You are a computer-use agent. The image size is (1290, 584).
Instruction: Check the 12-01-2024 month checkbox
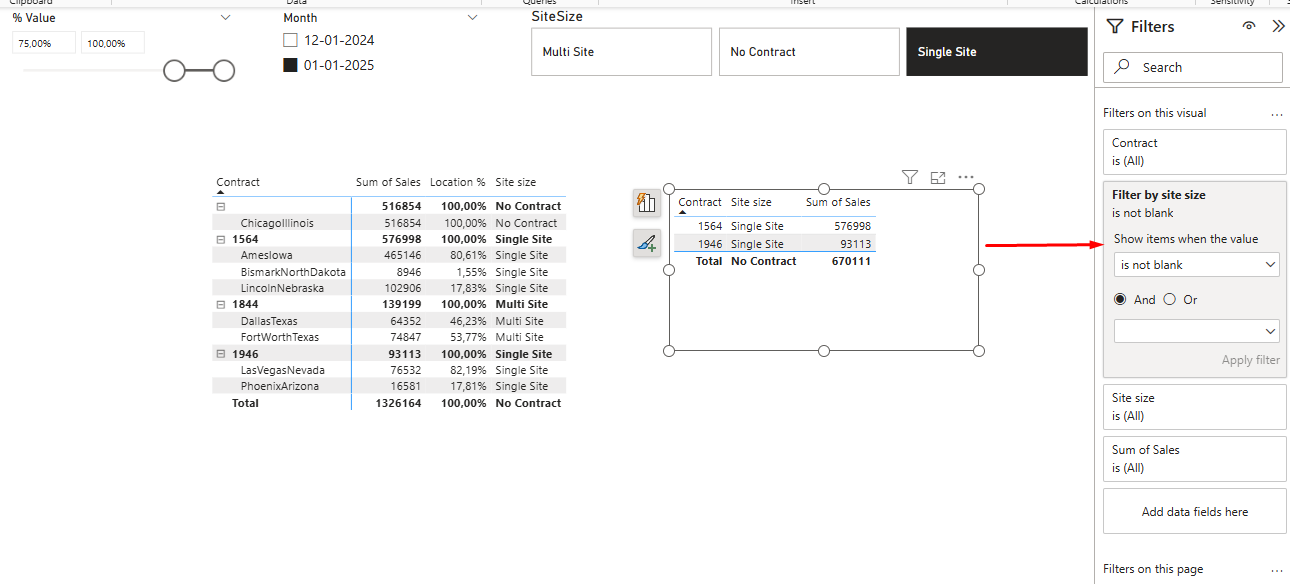tap(290, 41)
